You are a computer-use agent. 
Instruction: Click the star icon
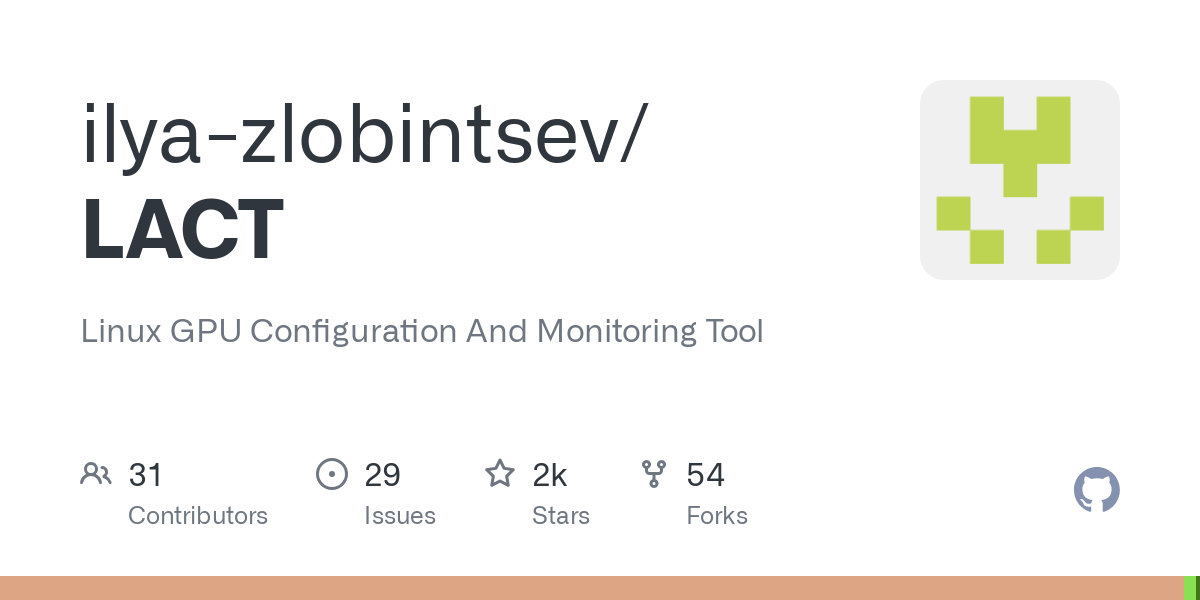pyautogui.click(x=499, y=474)
